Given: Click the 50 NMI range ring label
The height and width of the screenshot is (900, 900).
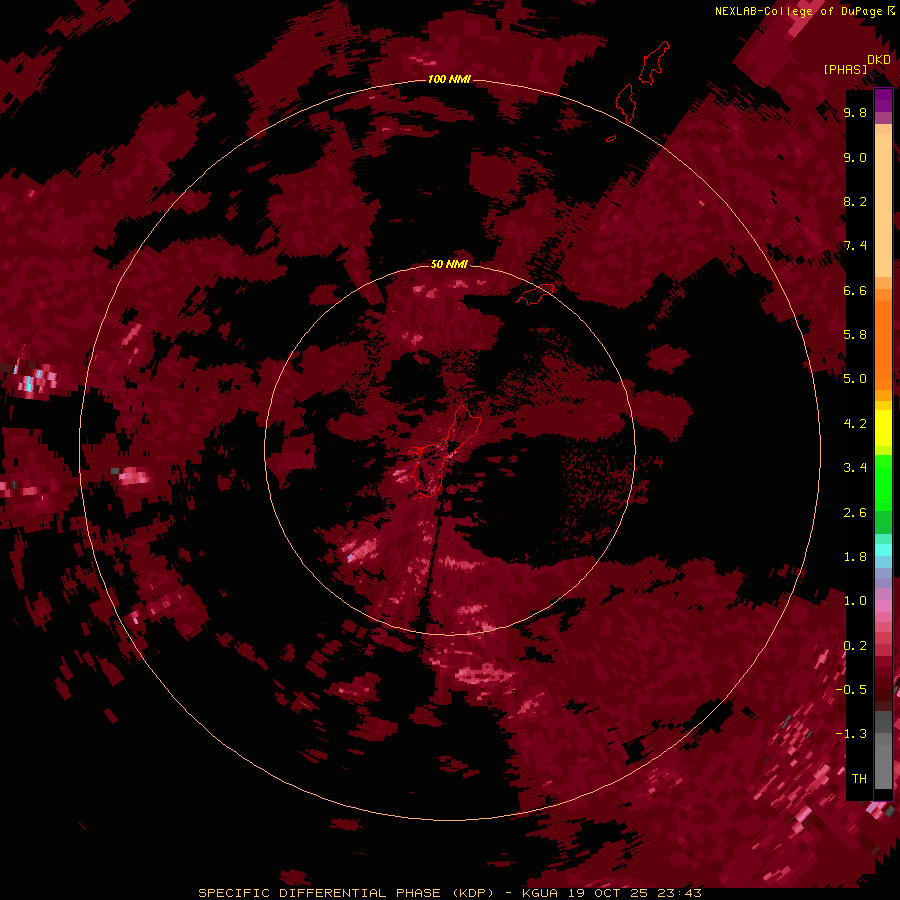Looking at the screenshot, I should [449, 264].
